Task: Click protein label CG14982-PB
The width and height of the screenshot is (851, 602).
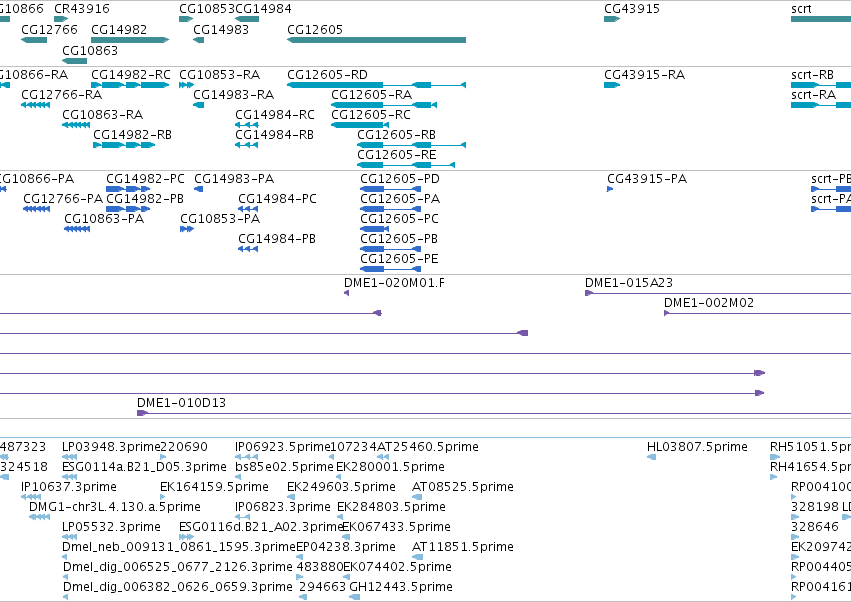Action: [145, 199]
